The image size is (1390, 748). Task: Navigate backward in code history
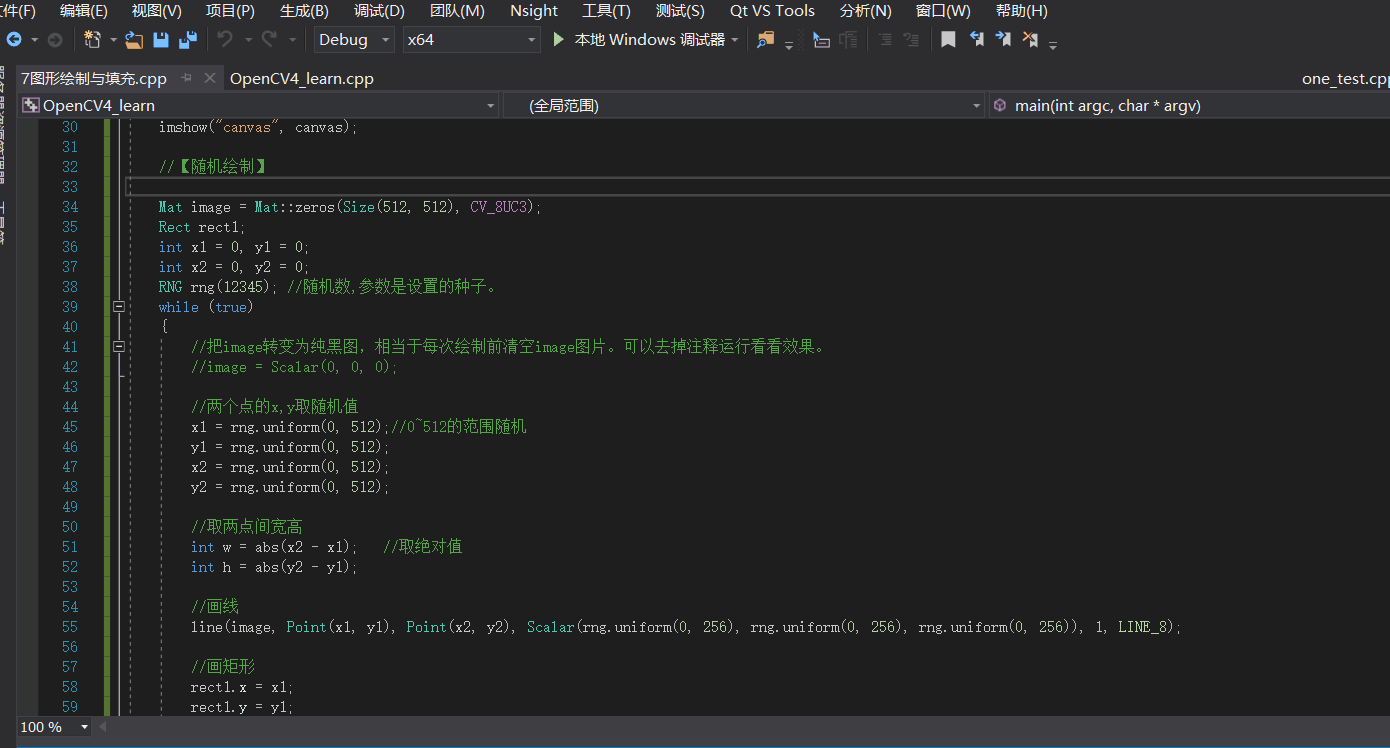pyautogui.click(x=14, y=39)
